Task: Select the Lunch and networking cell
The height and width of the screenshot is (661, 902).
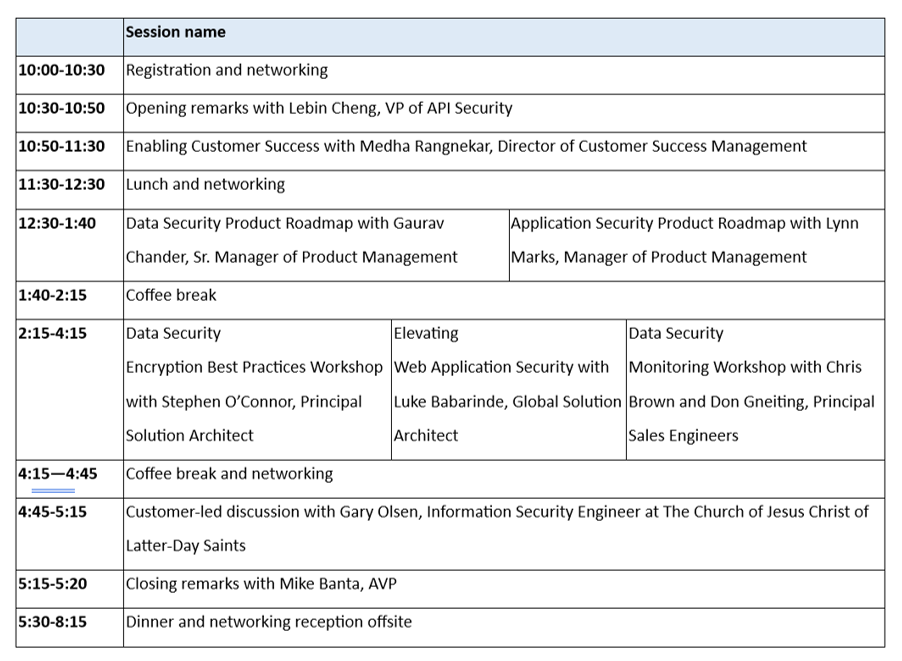Action: [x=205, y=185]
